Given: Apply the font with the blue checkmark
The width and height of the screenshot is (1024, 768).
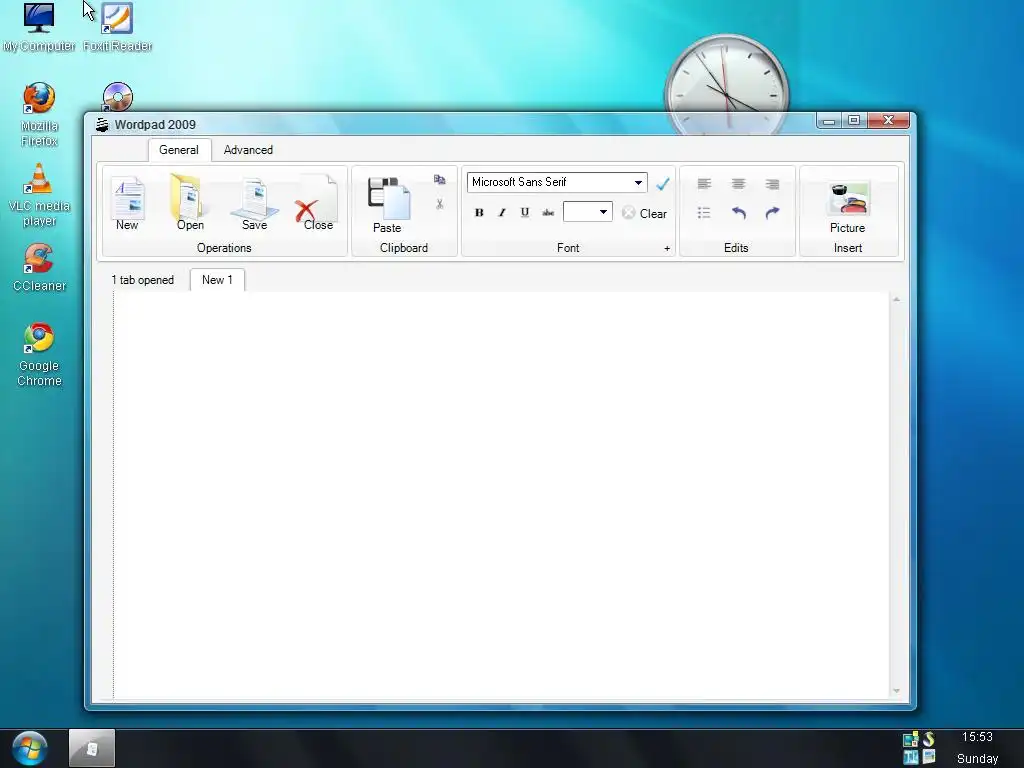Looking at the screenshot, I should pos(663,184).
